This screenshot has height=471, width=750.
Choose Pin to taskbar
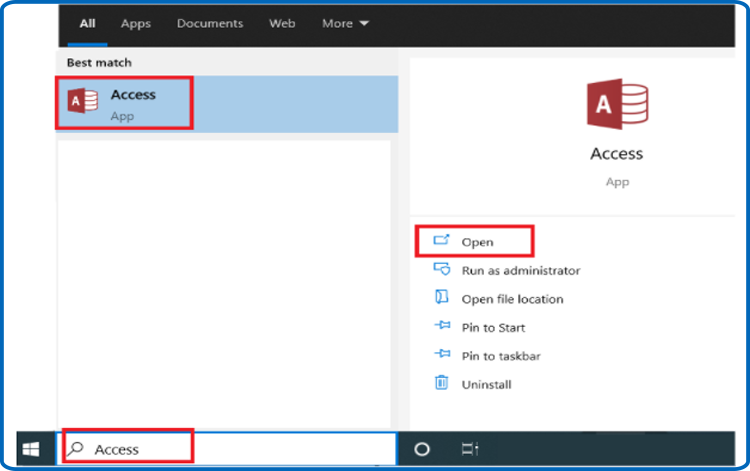(x=501, y=356)
